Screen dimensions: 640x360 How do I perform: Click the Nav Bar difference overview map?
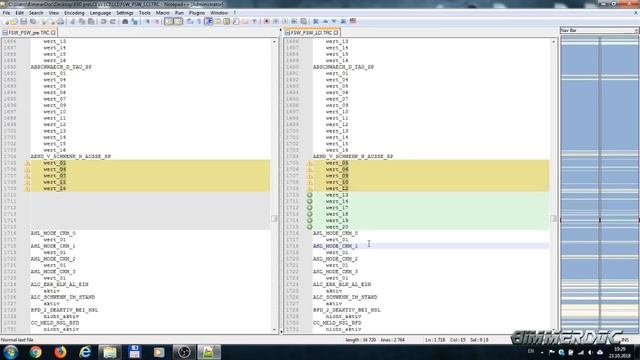(599, 184)
